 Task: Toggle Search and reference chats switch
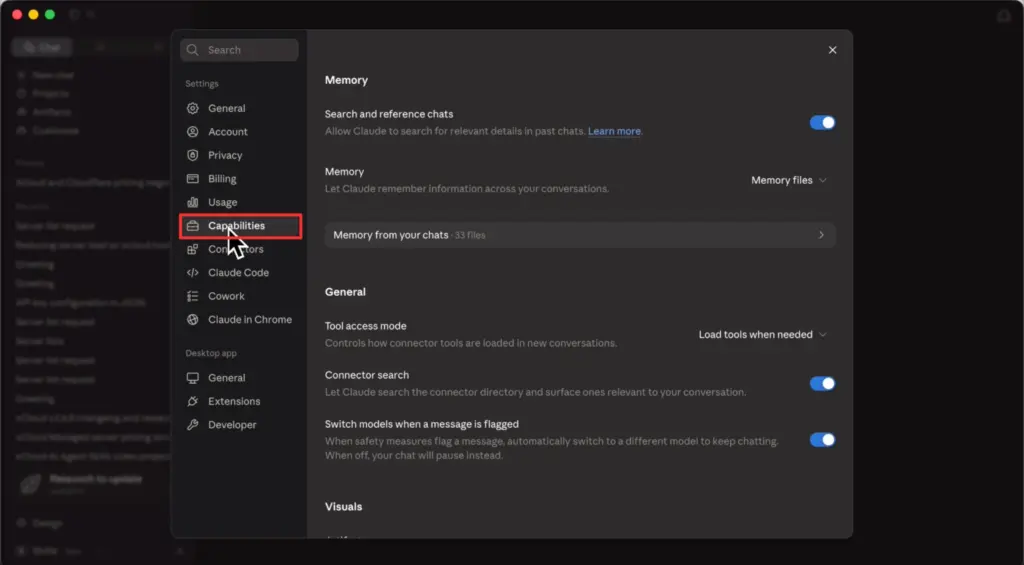coord(822,123)
